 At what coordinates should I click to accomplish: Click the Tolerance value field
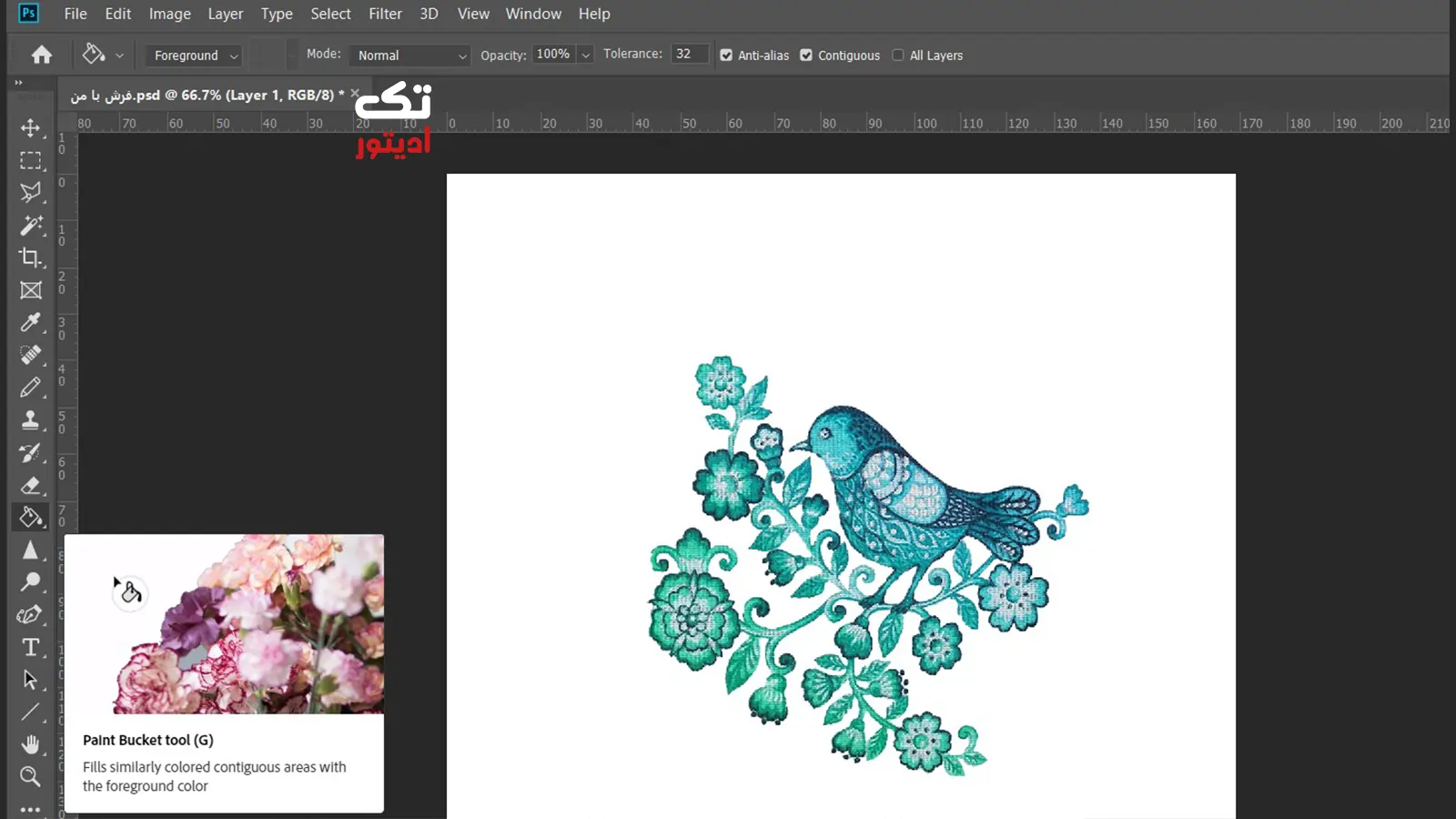point(689,55)
